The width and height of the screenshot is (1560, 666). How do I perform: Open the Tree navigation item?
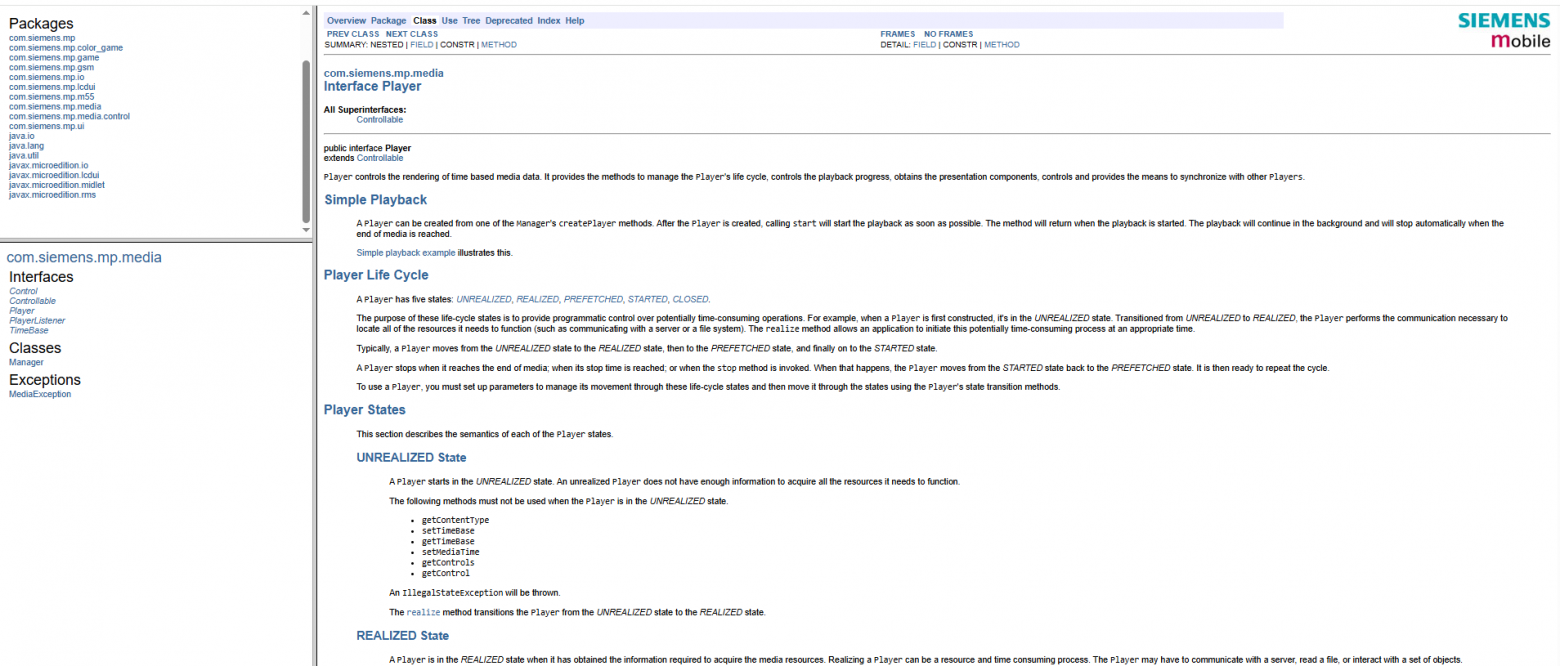tap(471, 21)
